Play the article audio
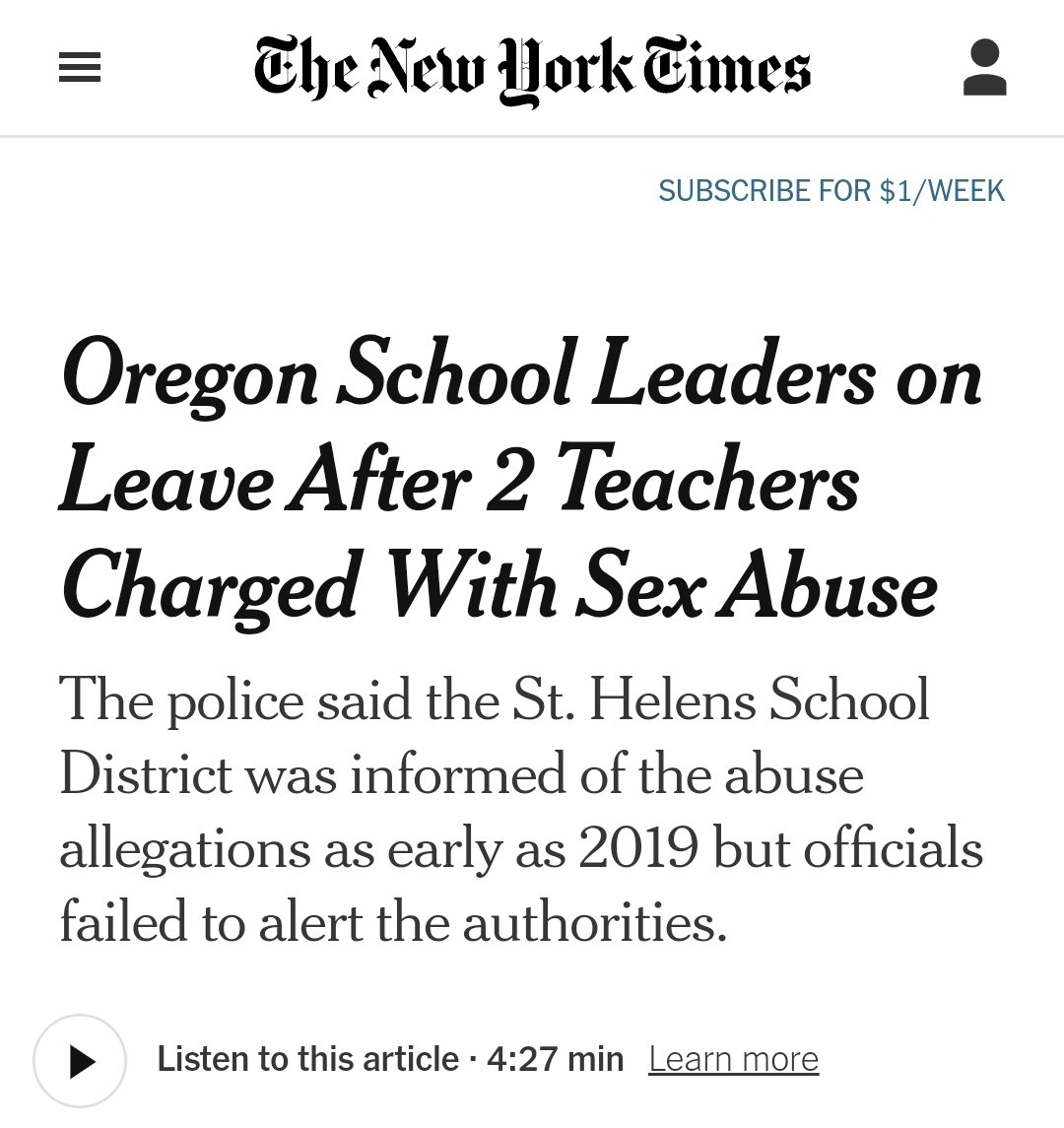The height and width of the screenshot is (1128, 1064). click(80, 1060)
